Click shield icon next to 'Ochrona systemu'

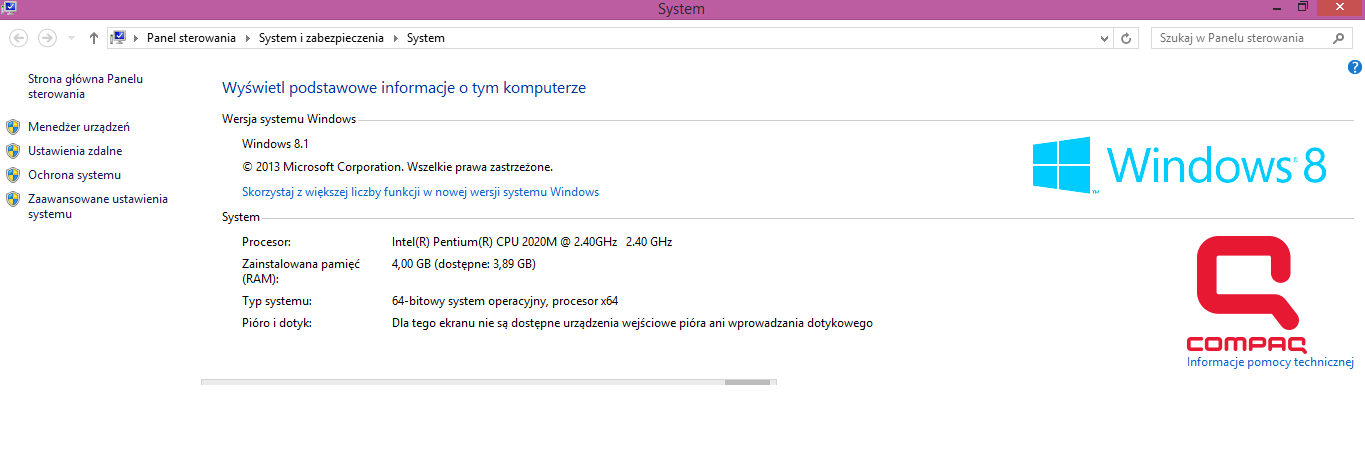coord(13,175)
